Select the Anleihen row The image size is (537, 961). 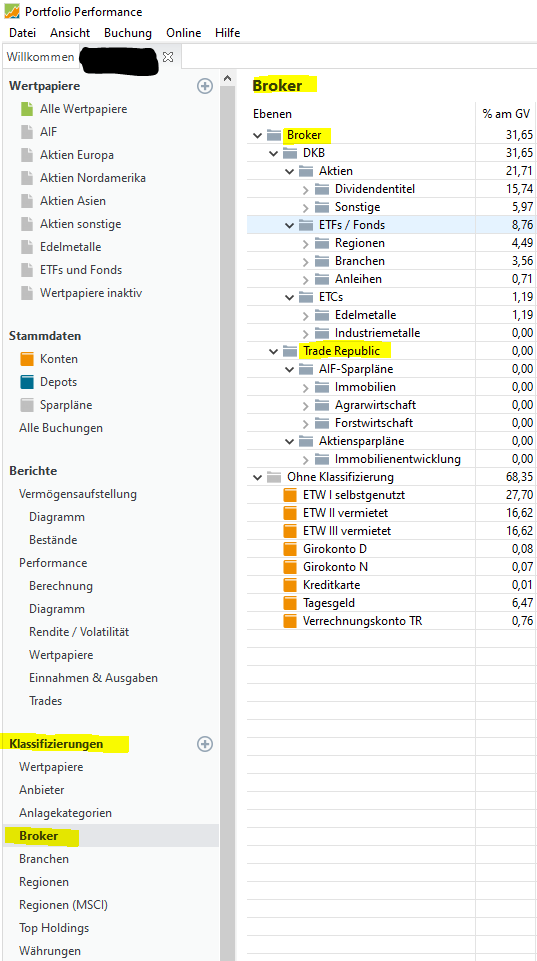[x=391, y=279]
